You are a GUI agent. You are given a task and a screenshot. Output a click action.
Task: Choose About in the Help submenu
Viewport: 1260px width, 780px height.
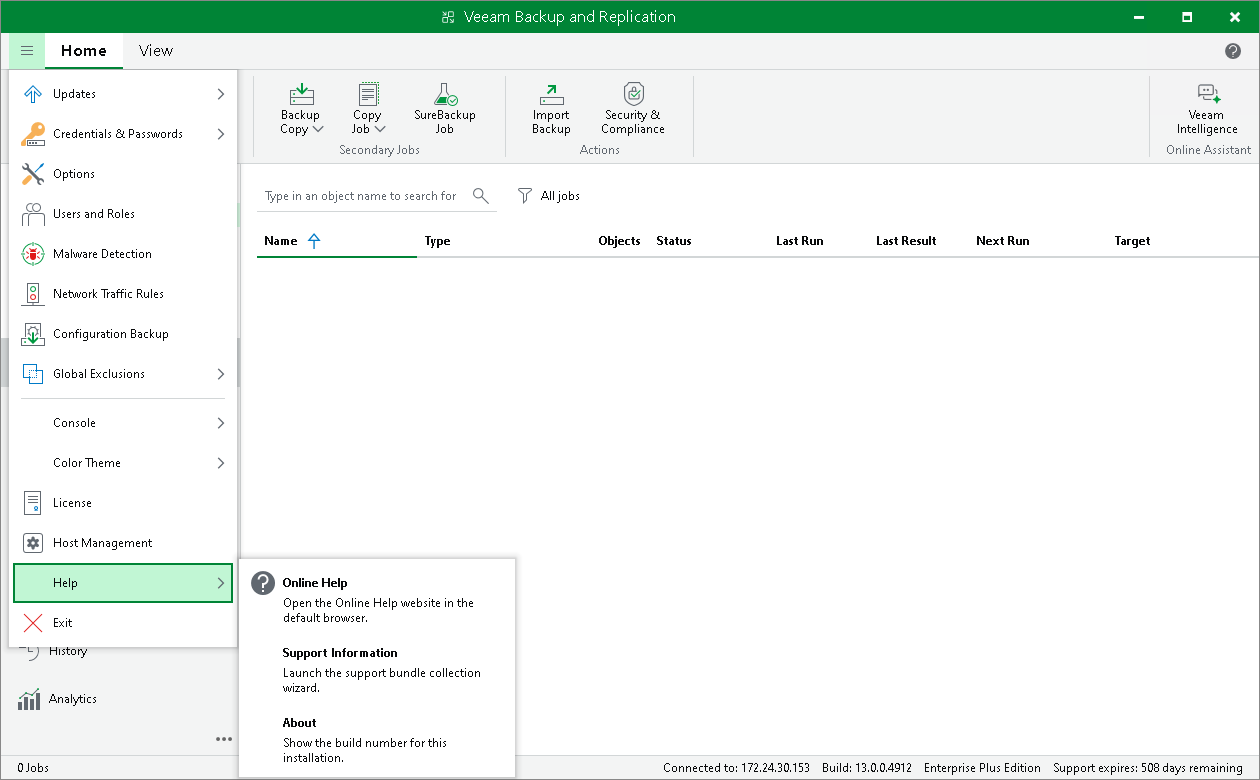tap(377, 740)
